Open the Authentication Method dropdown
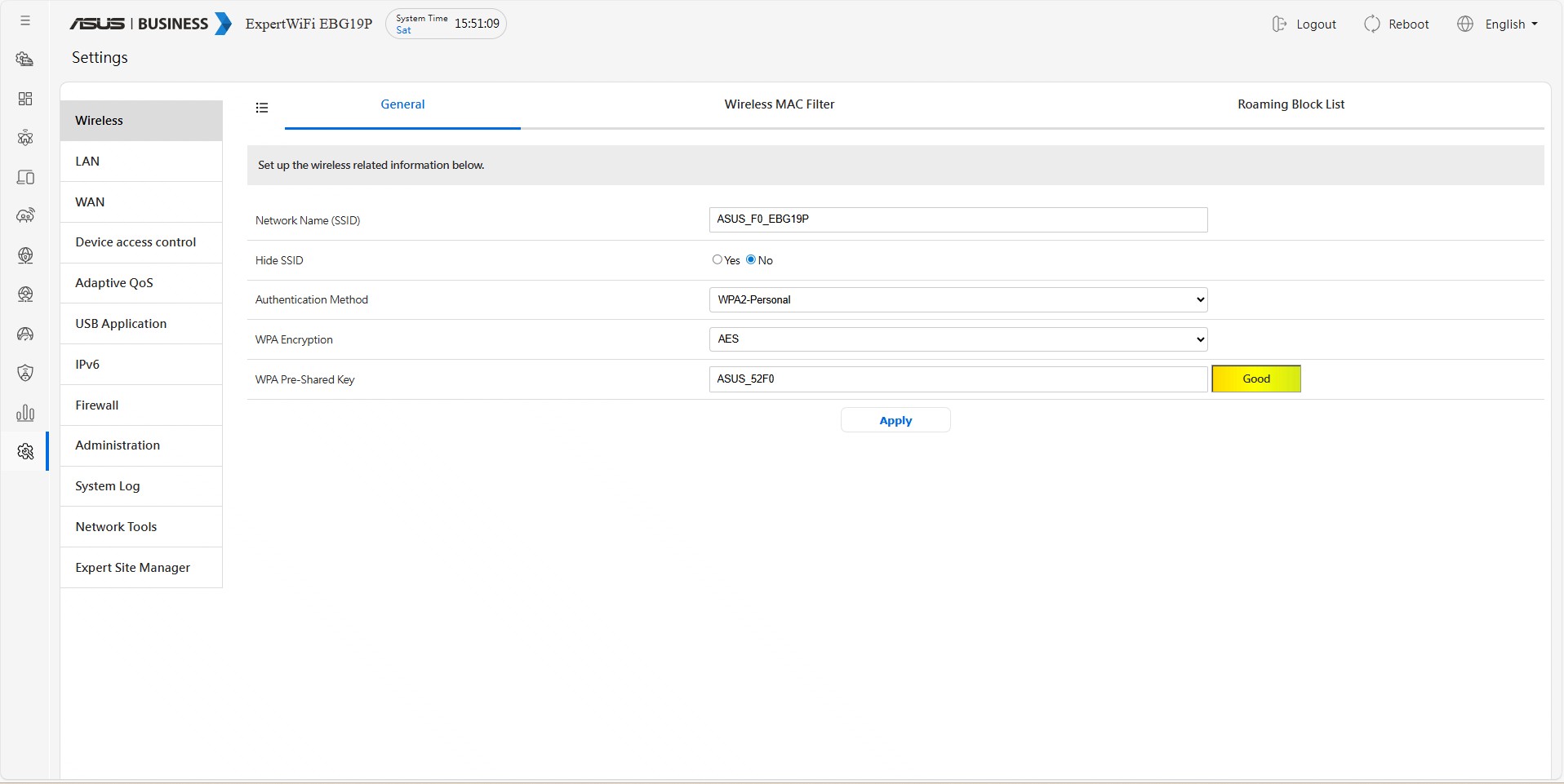This screenshot has width=1564, height=784. [958, 299]
